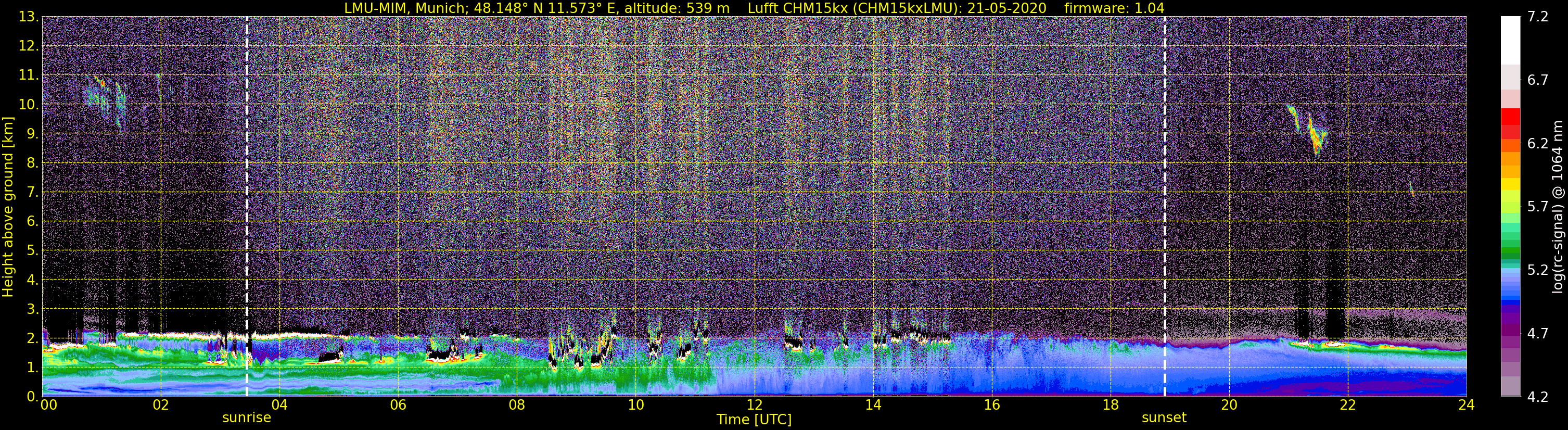Click the time axis tick '10'
Image resolution: width=1568 pixels, height=430 pixels.
[x=635, y=405]
